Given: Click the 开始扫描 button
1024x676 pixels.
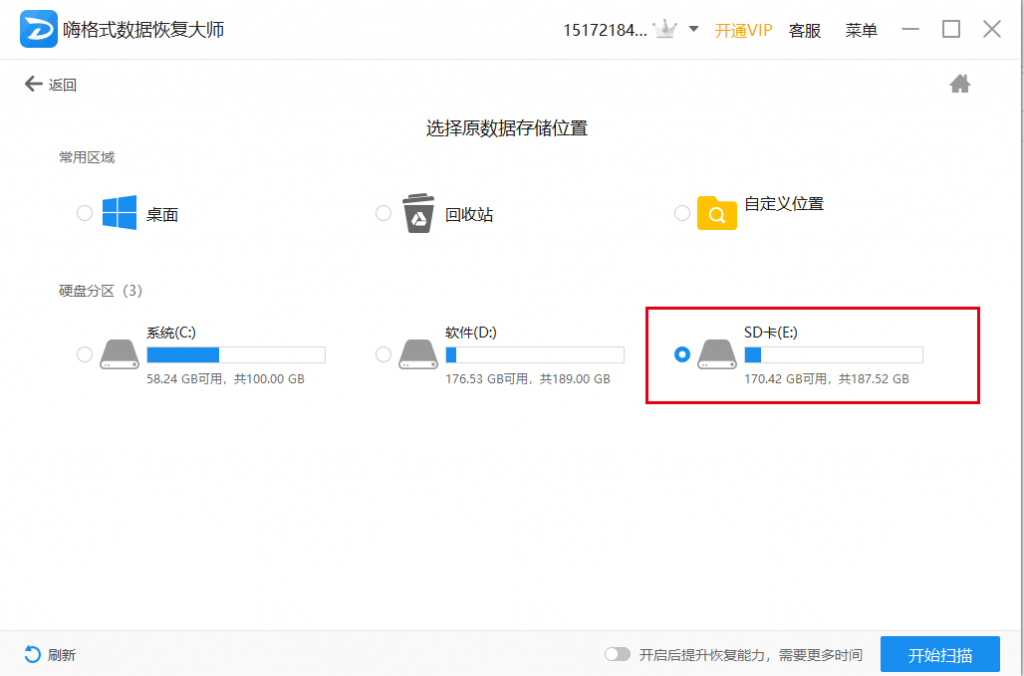Looking at the screenshot, I should click(x=940, y=654).
